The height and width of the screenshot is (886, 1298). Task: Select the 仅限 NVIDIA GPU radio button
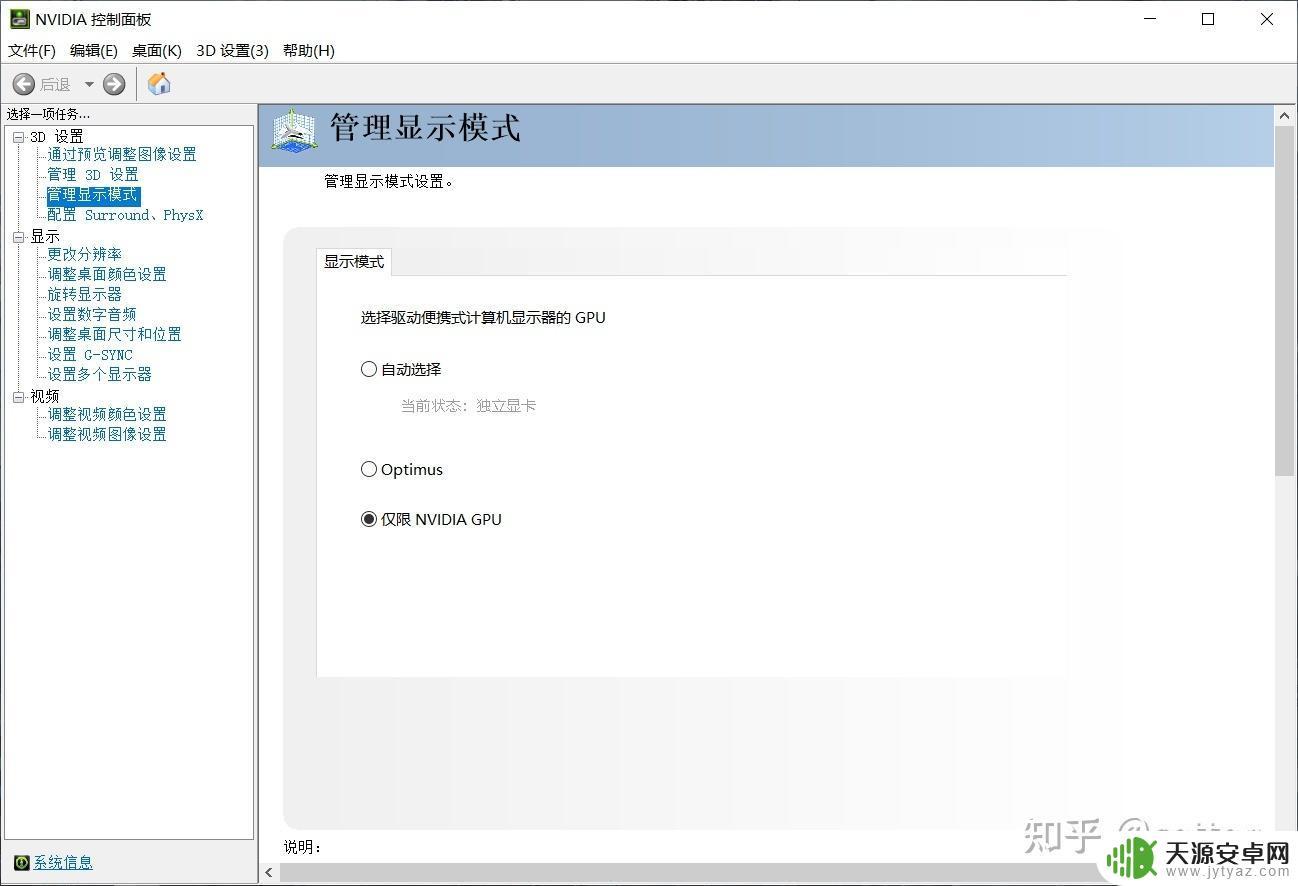369,519
